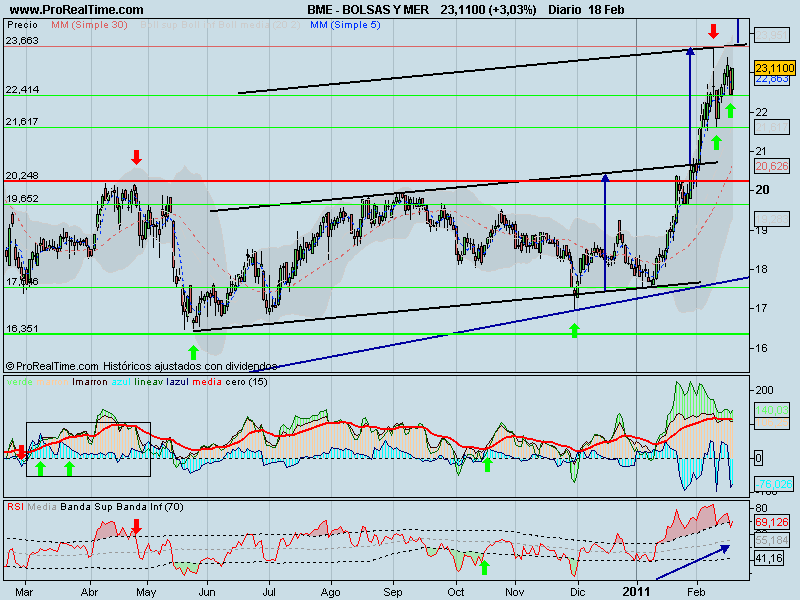Click the cero (15) legend label
The height and width of the screenshot is (600, 800).
click(246, 382)
